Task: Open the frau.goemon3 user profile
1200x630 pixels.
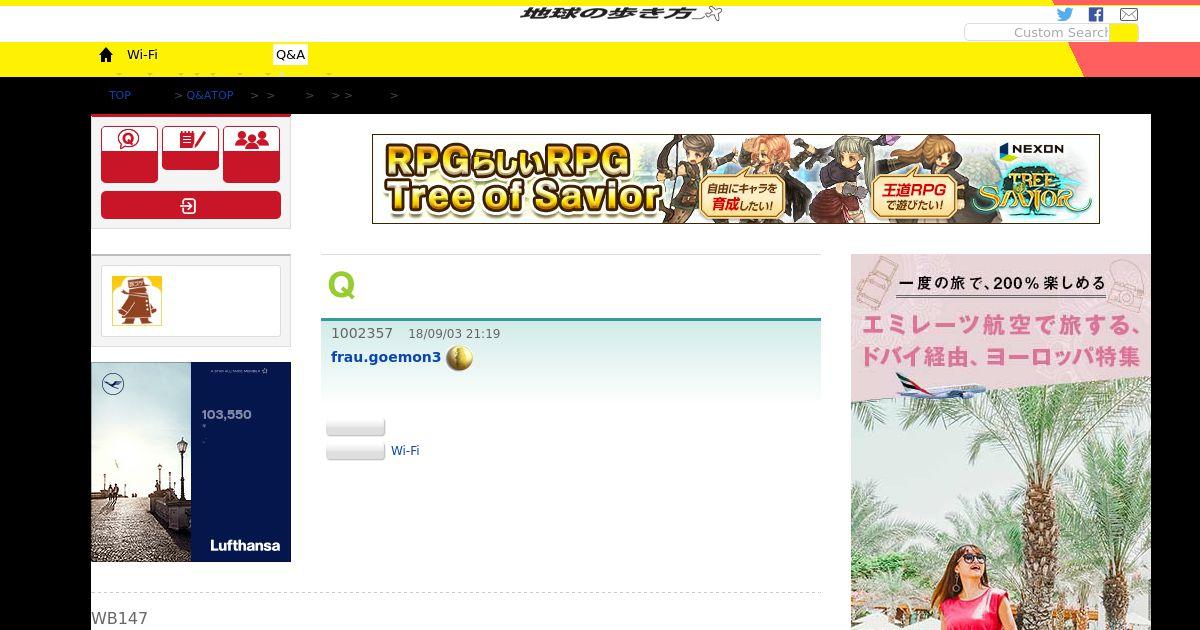Action: [x=386, y=357]
